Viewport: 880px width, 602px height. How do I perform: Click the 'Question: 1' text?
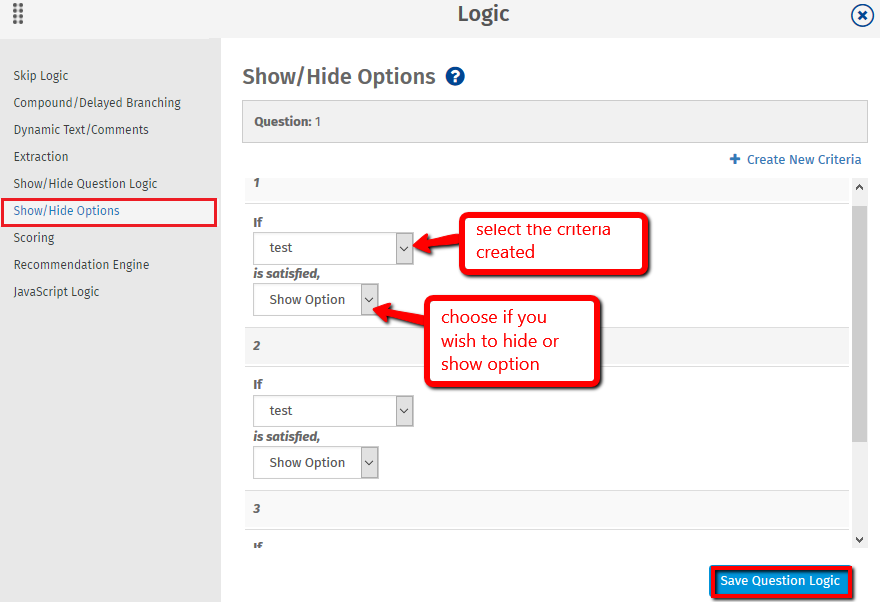[x=287, y=122]
